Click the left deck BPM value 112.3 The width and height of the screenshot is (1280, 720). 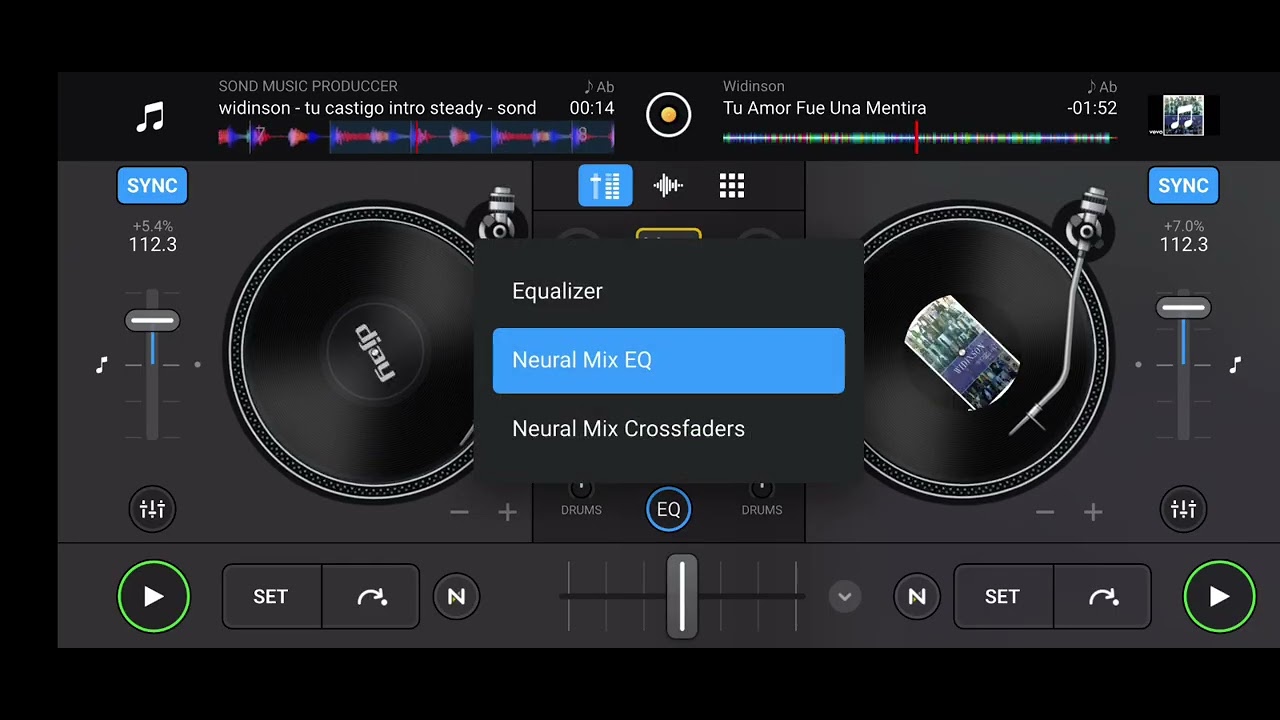click(152, 245)
